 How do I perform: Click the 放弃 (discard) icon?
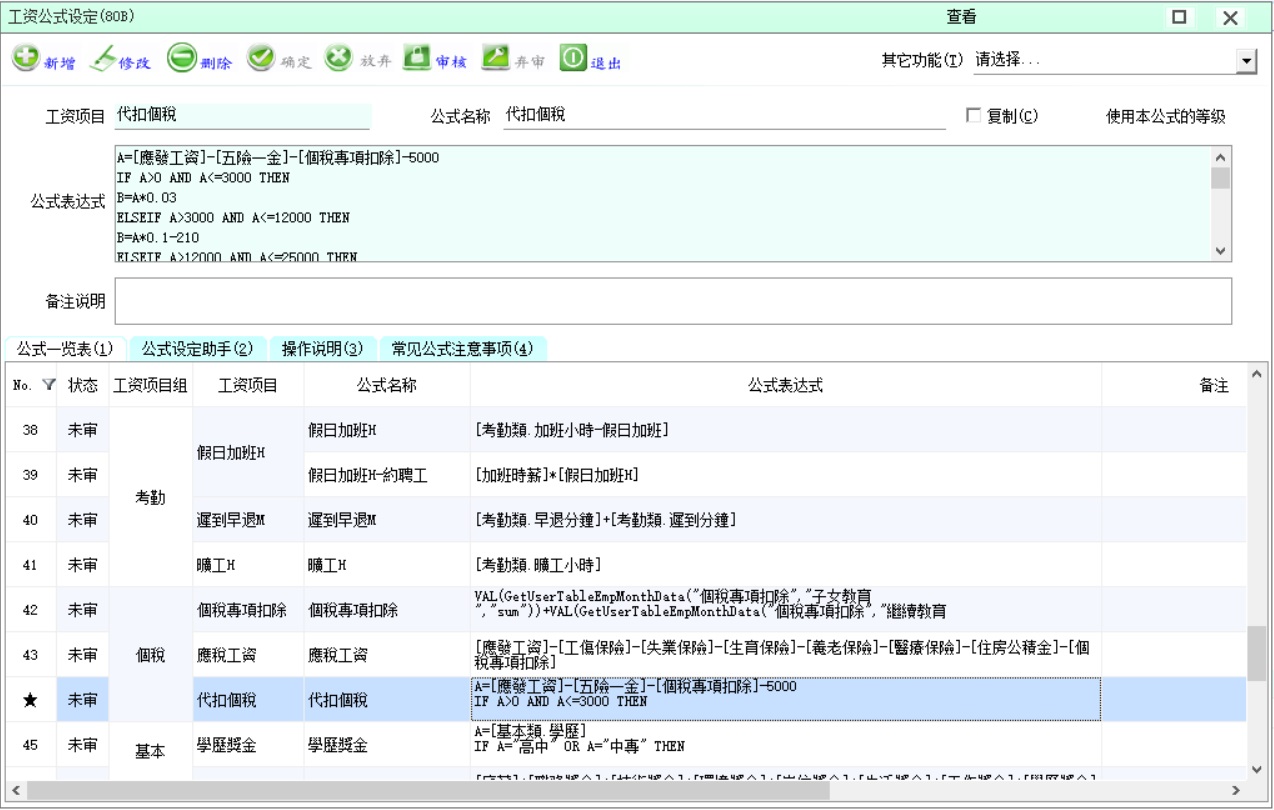click(339, 59)
